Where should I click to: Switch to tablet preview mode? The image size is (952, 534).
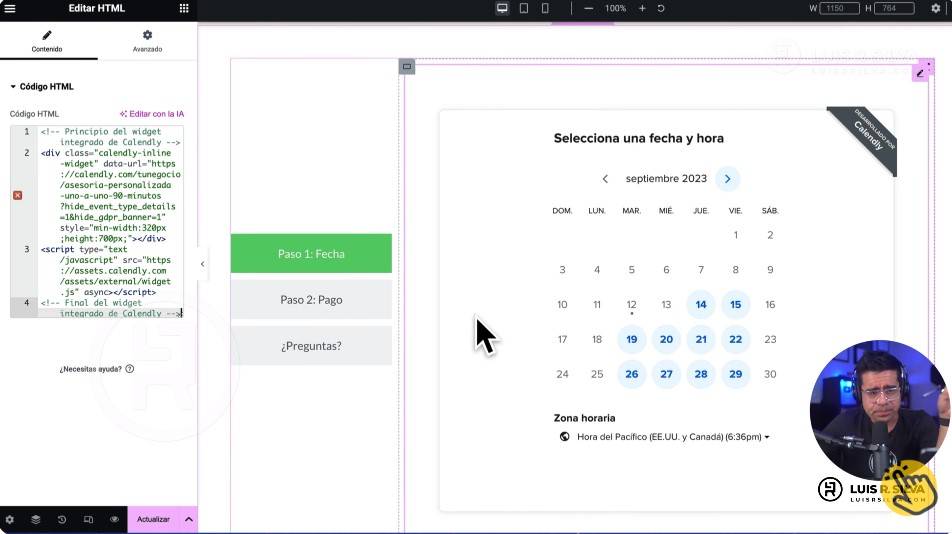(524, 8)
